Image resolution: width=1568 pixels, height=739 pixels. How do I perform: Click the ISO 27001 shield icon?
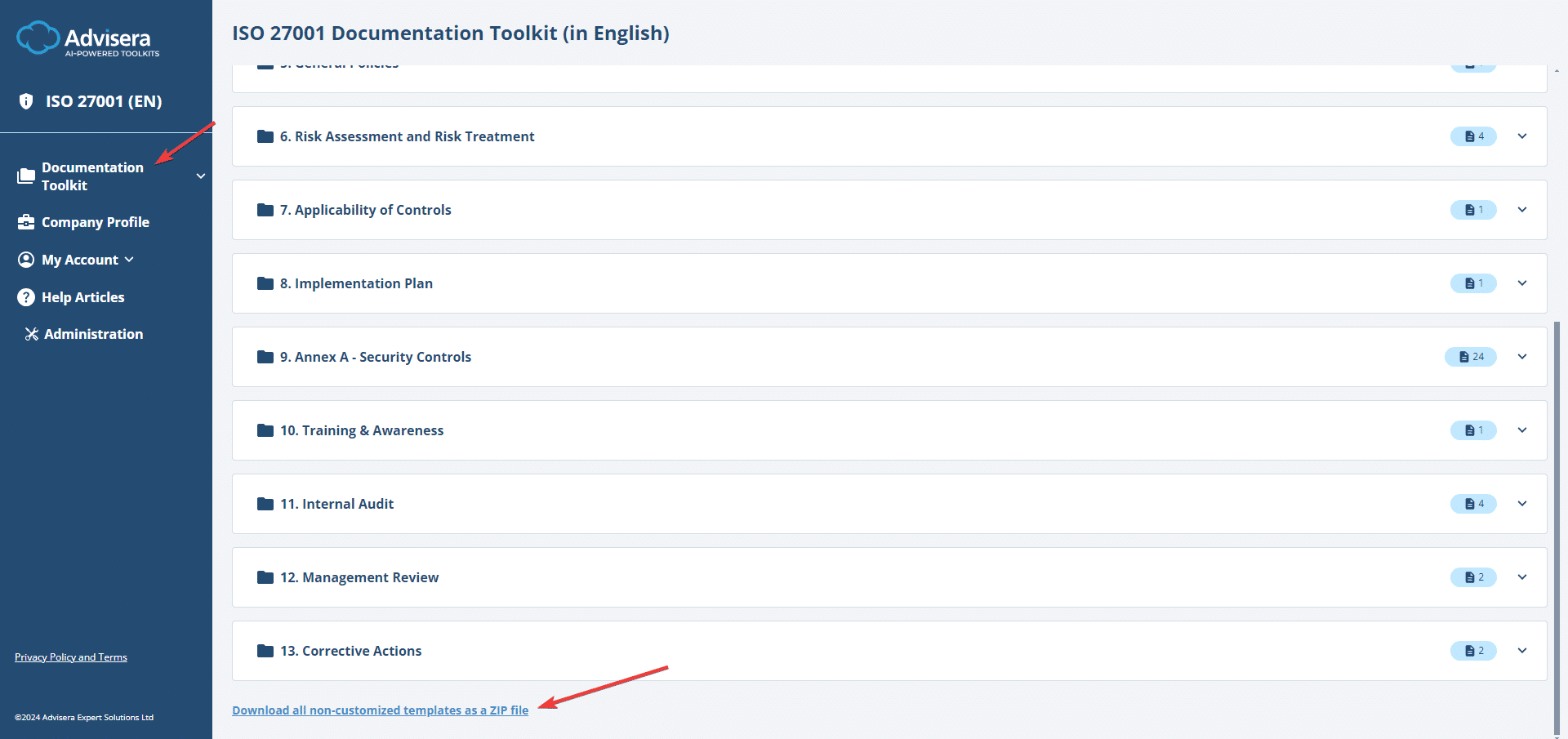[26, 101]
